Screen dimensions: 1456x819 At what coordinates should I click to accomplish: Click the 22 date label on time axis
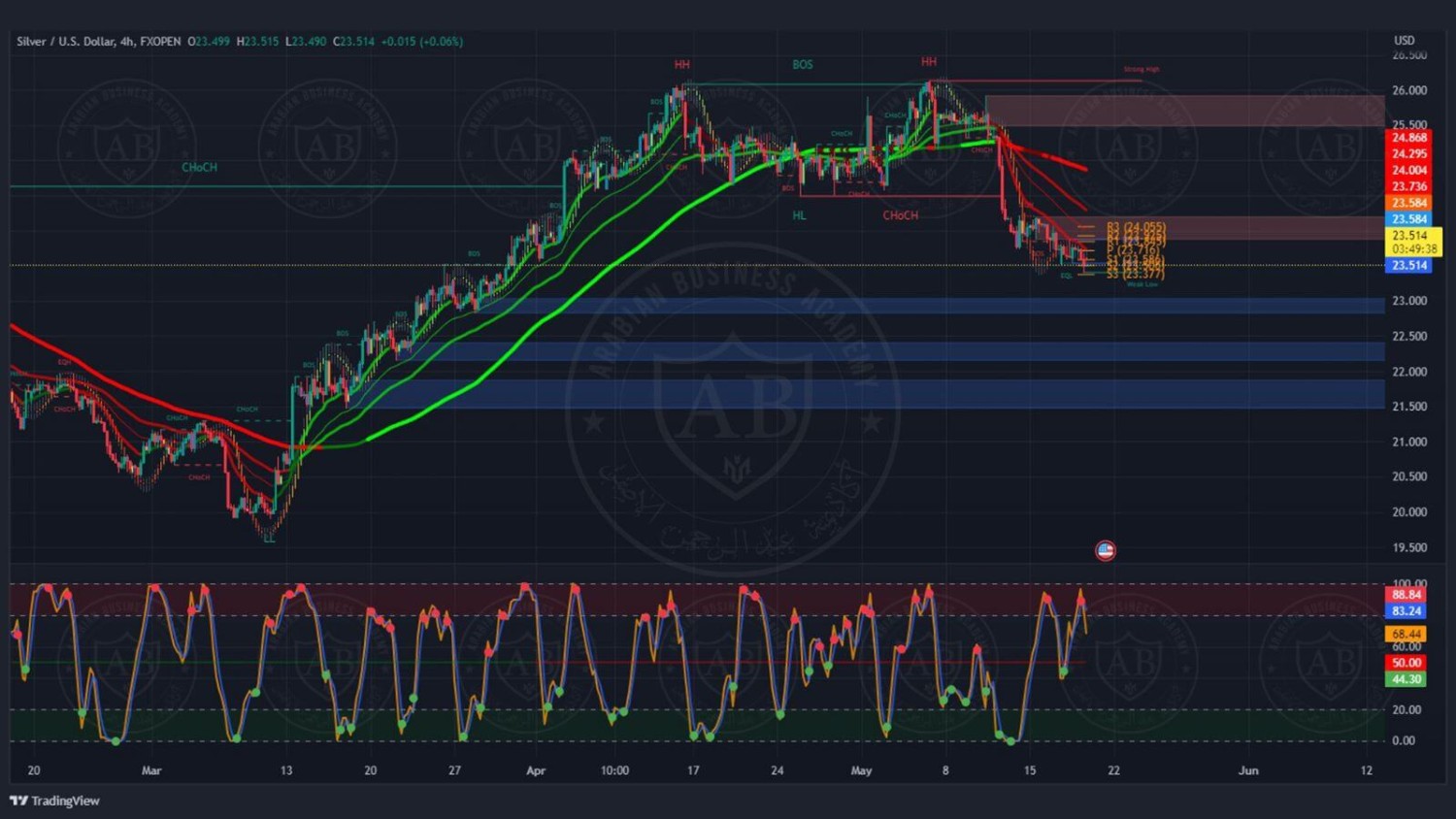(1113, 770)
